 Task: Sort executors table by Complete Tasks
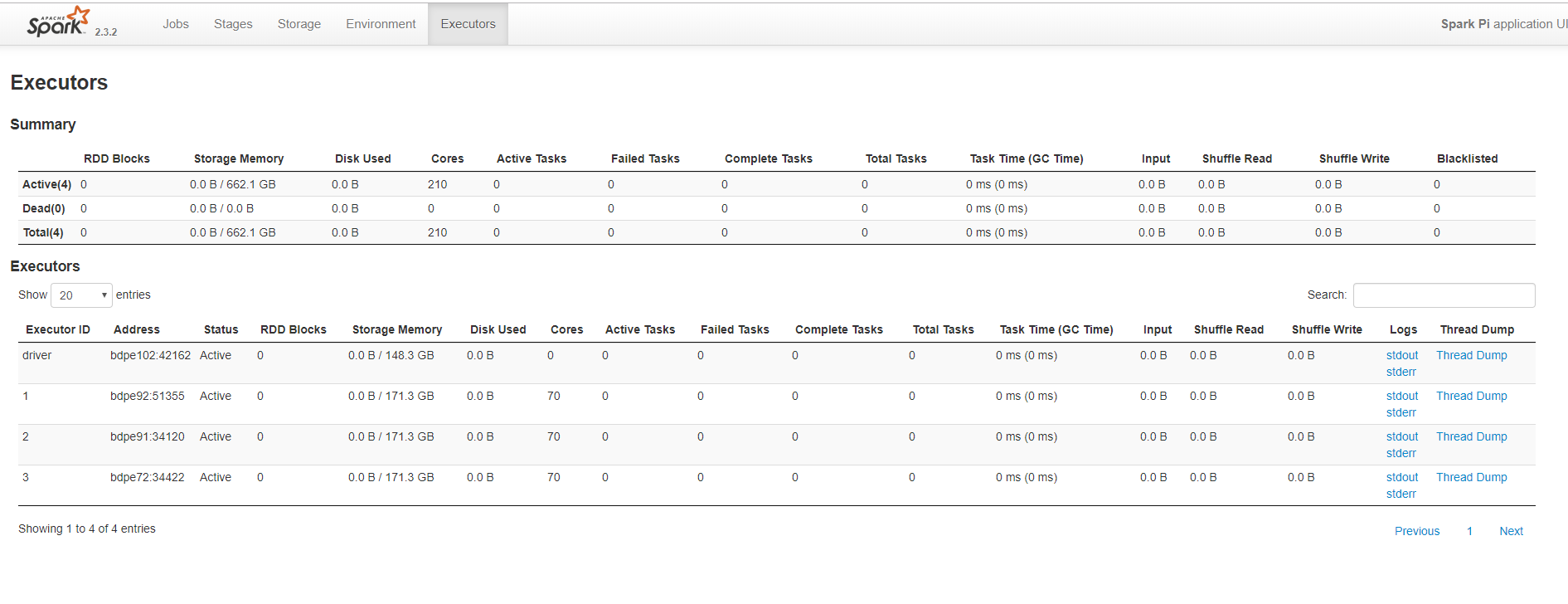(x=839, y=329)
